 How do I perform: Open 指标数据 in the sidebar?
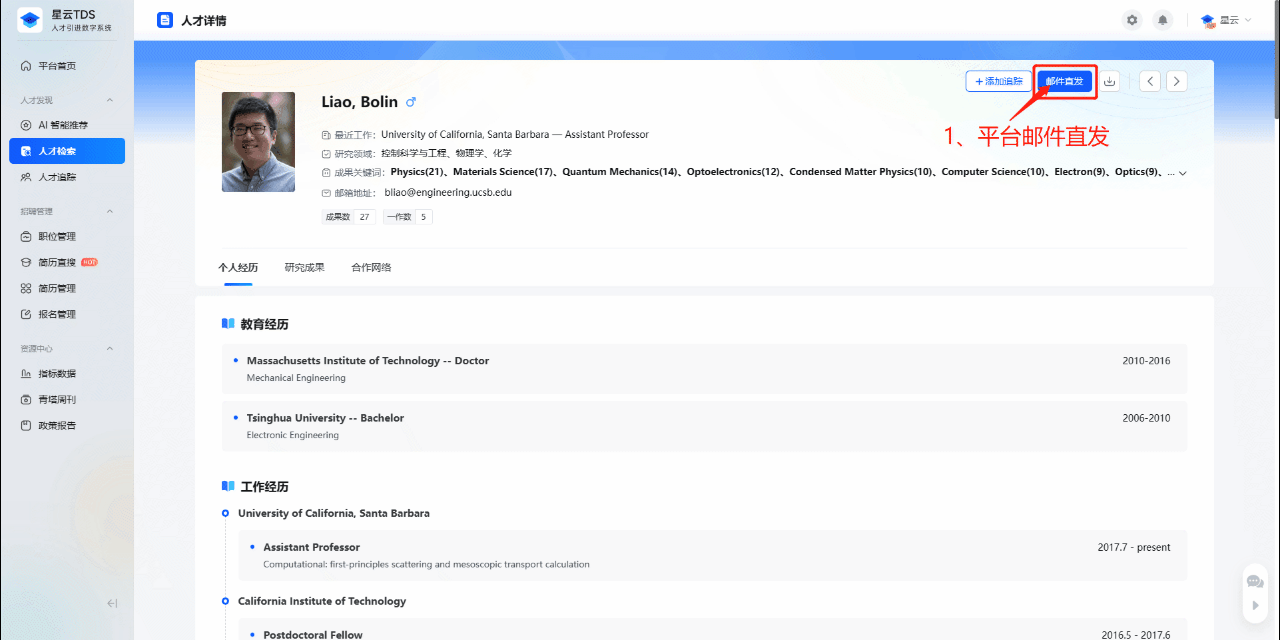(x=67, y=374)
